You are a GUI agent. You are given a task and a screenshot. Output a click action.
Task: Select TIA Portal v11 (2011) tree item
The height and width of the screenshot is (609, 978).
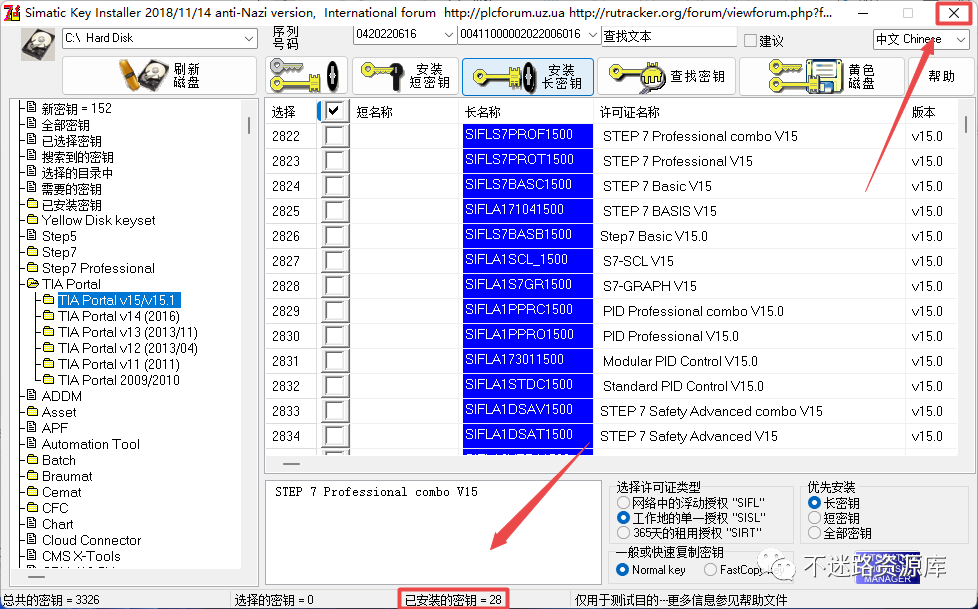[x=119, y=364]
